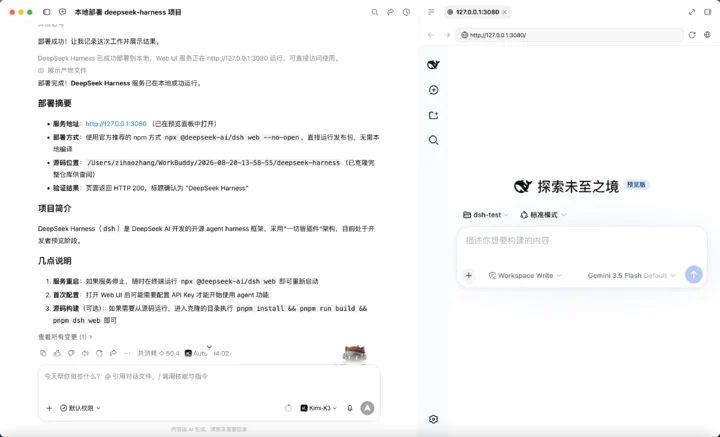Toggle the preview side panel layout icon
Viewport: 720px width, 437px height.
pyautogui.click(x=708, y=12)
